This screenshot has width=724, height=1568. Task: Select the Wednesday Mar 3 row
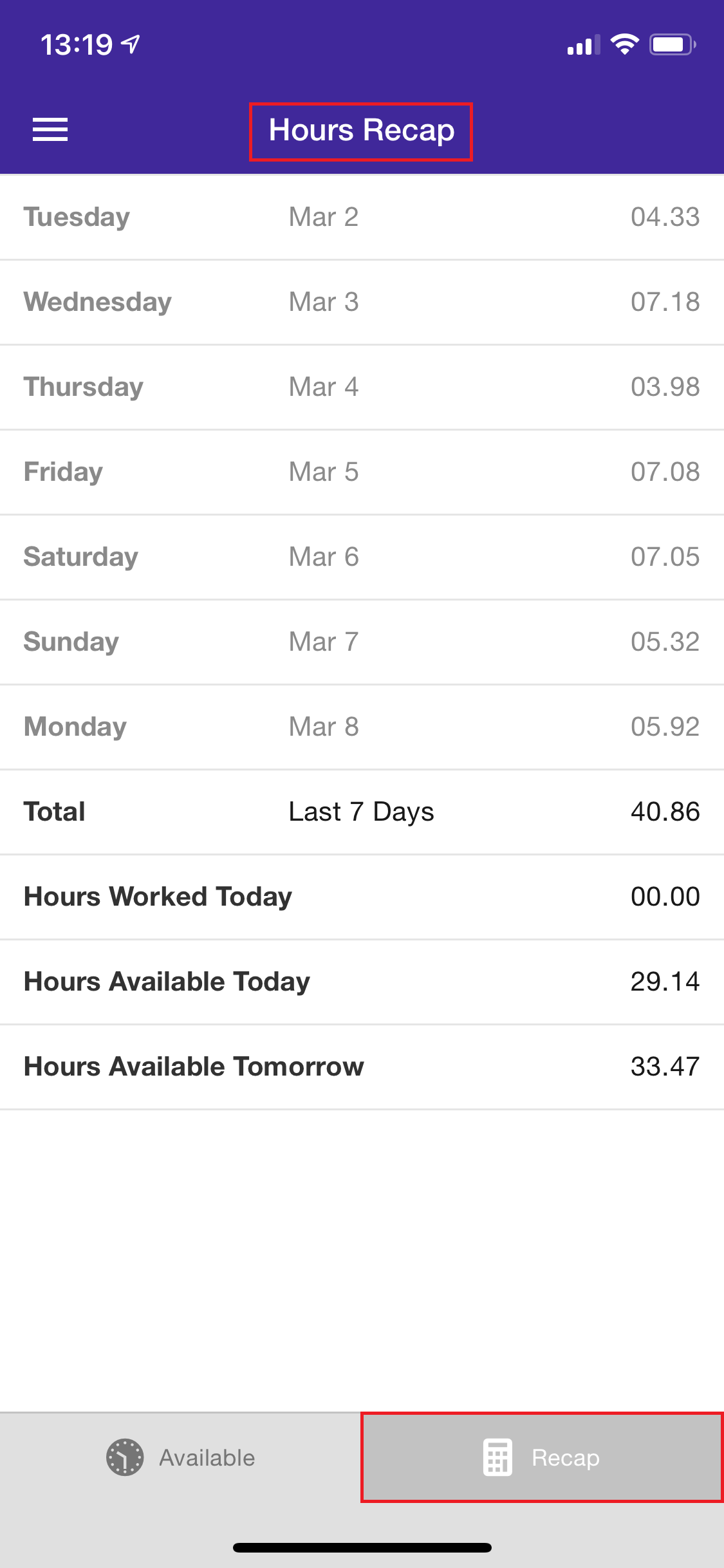click(x=362, y=302)
